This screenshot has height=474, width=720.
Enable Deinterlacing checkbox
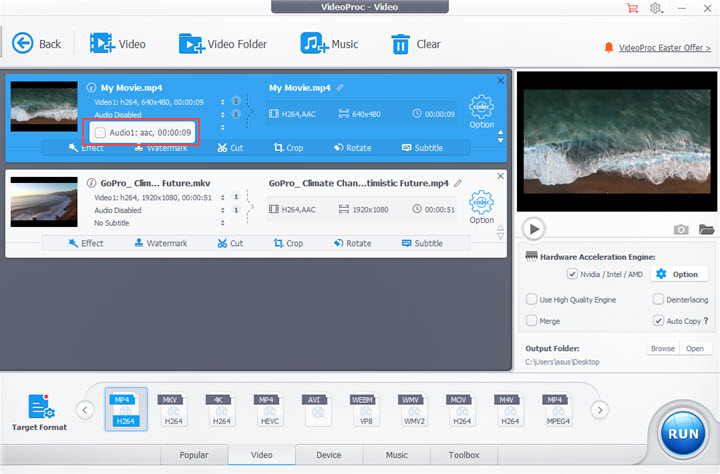(658, 299)
